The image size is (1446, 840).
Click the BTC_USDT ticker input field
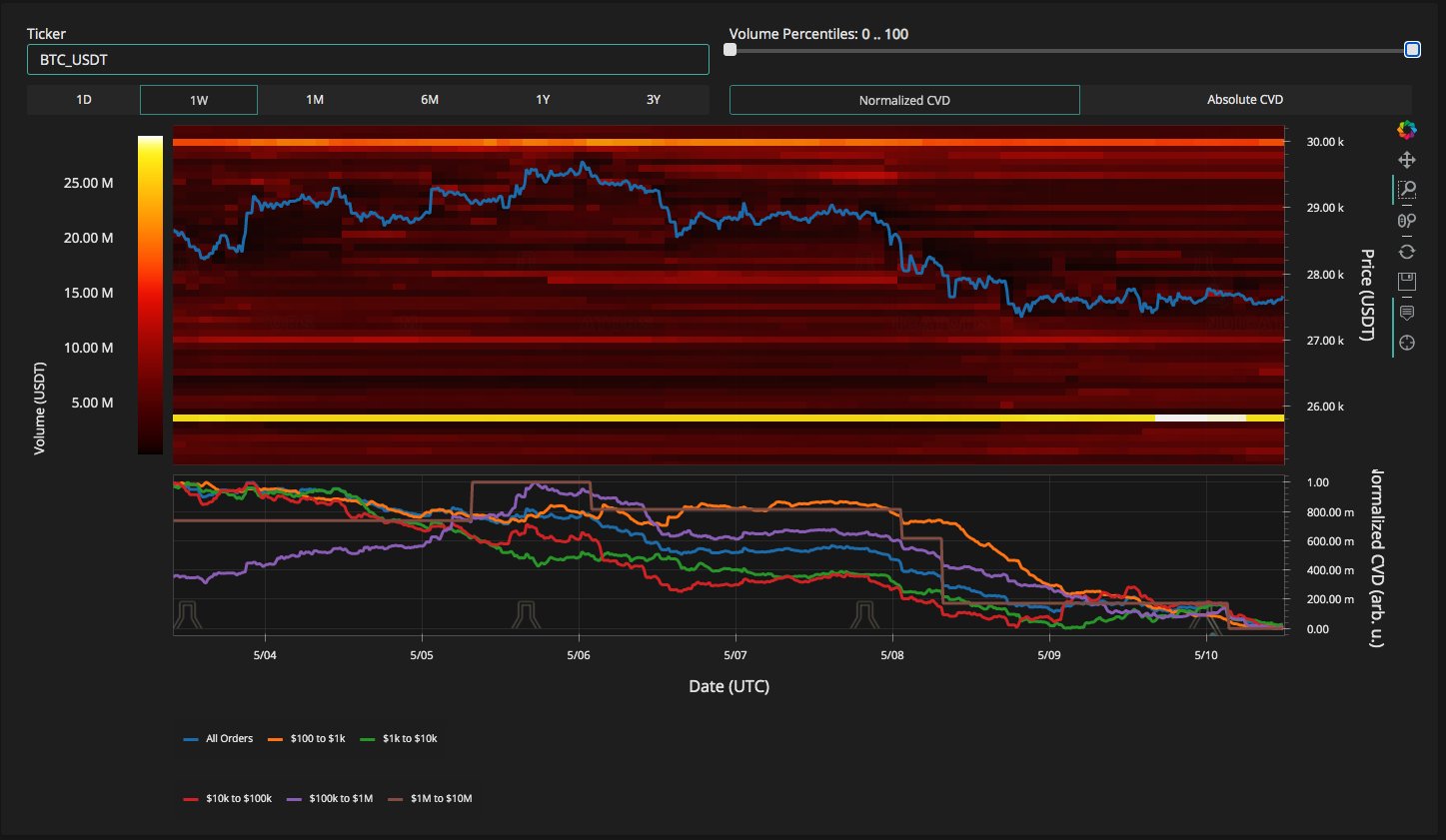click(368, 60)
